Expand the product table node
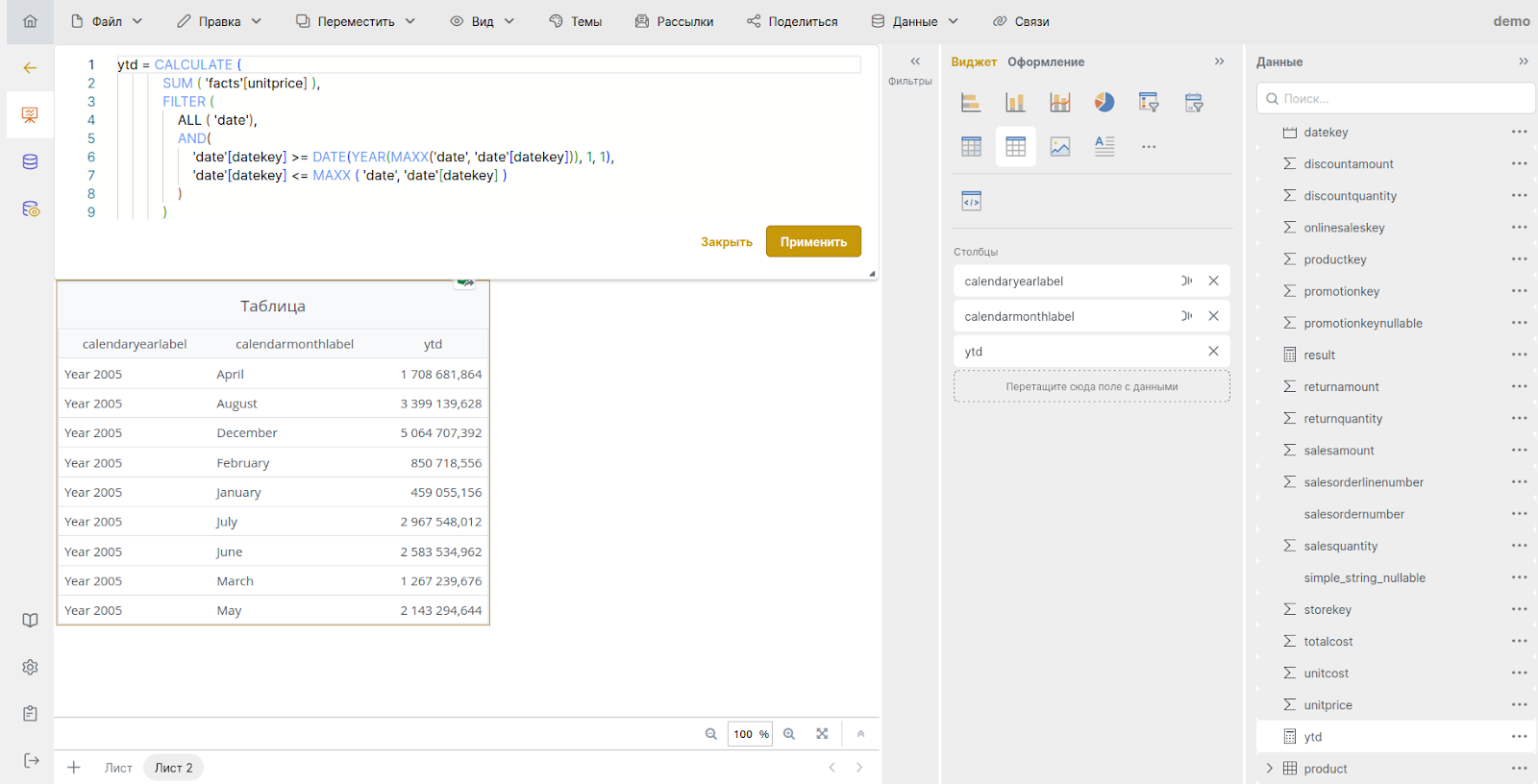1538x784 pixels. [x=1270, y=769]
